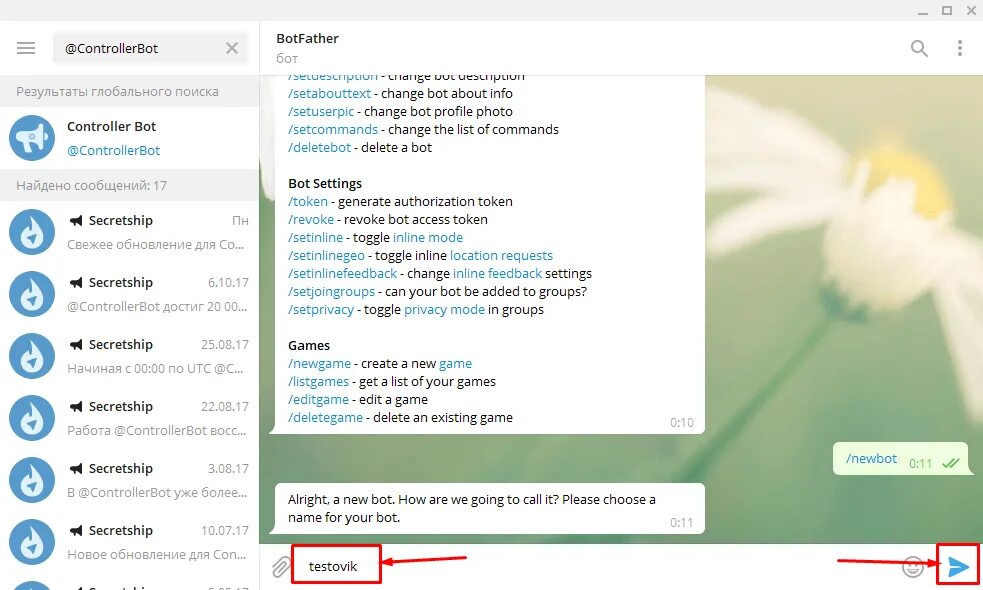
Task: Open Controller Bot search result avatar
Action: 32,138
